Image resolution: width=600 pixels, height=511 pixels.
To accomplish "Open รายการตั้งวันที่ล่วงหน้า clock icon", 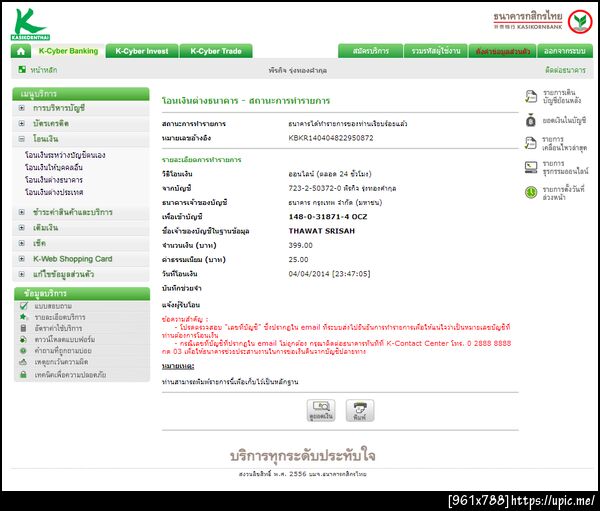I will (x=531, y=192).
